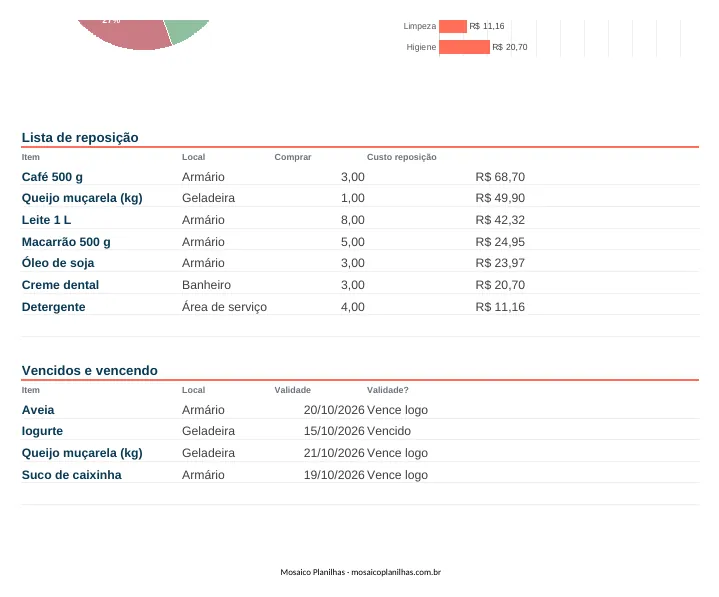Click the R$ 24,95 cost value
The image size is (719, 597).
coord(500,242)
